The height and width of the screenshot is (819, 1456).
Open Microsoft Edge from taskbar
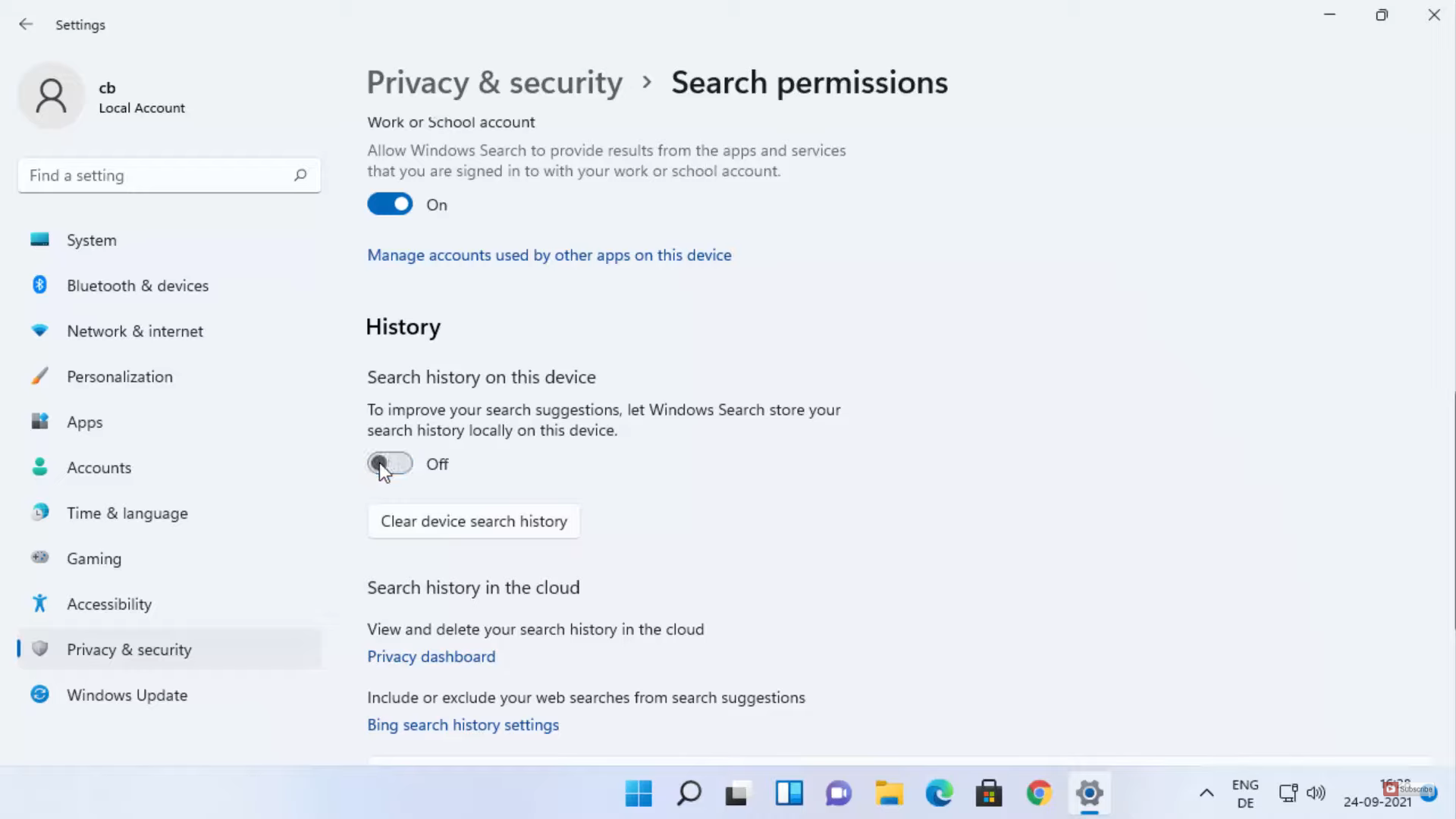pyautogui.click(x=939, y=793)
